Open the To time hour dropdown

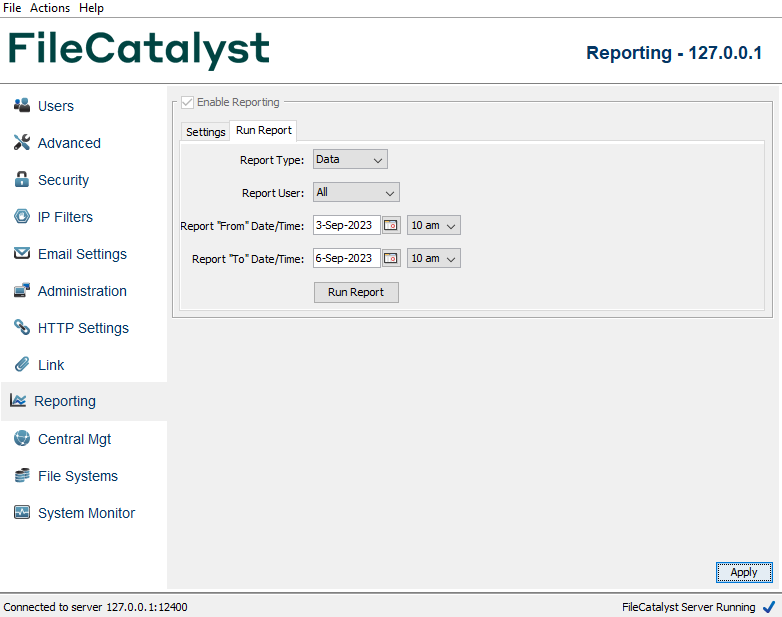tap(433, 258)
